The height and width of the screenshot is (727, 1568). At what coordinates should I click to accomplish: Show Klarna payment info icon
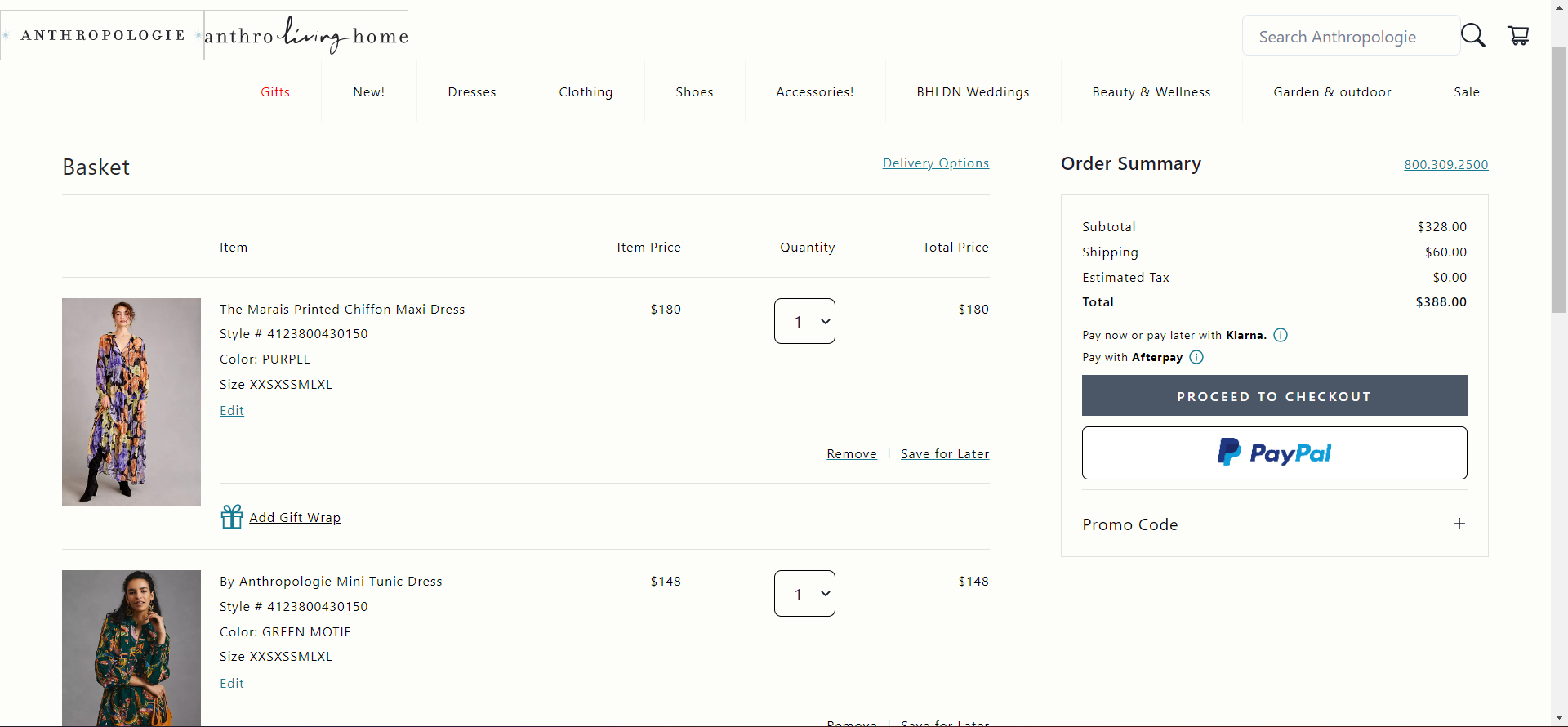(1281, 335)
